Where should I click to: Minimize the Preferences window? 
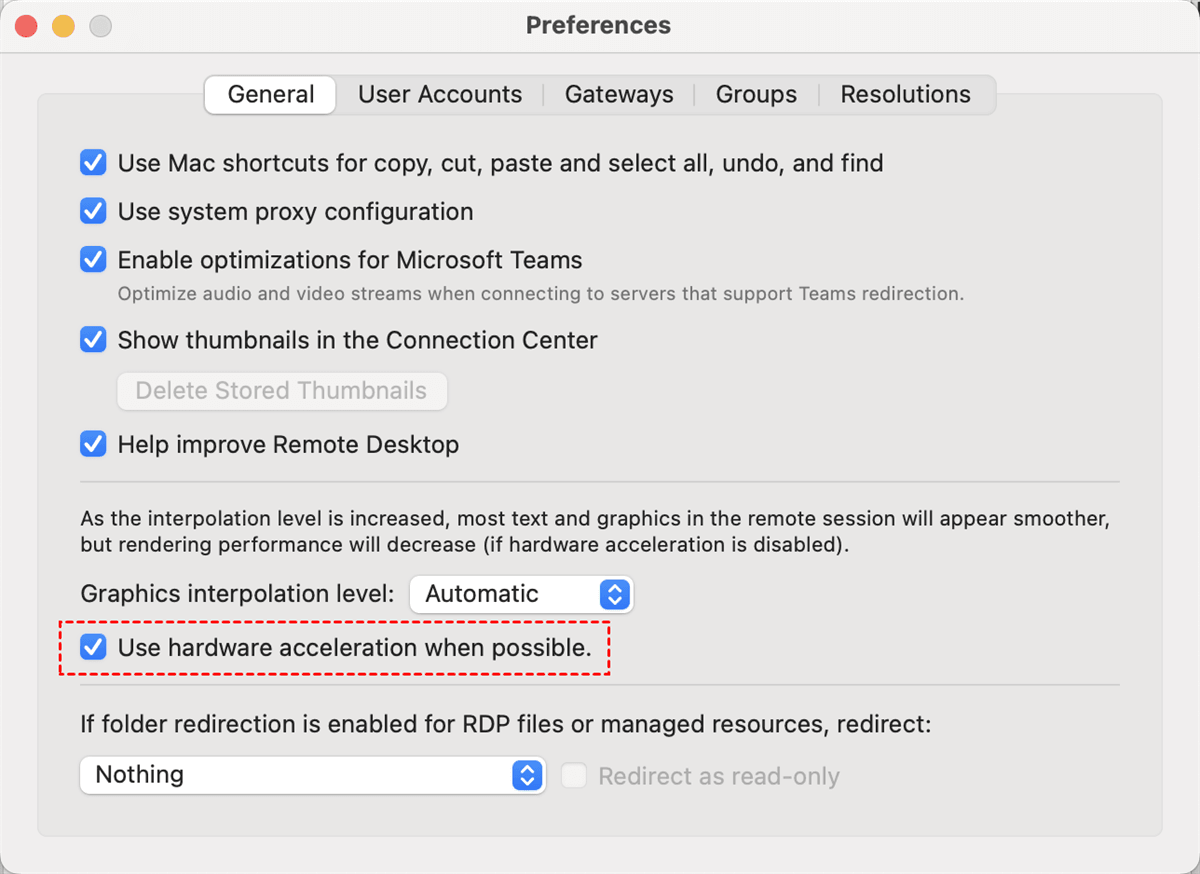click(x=63, y=26)
